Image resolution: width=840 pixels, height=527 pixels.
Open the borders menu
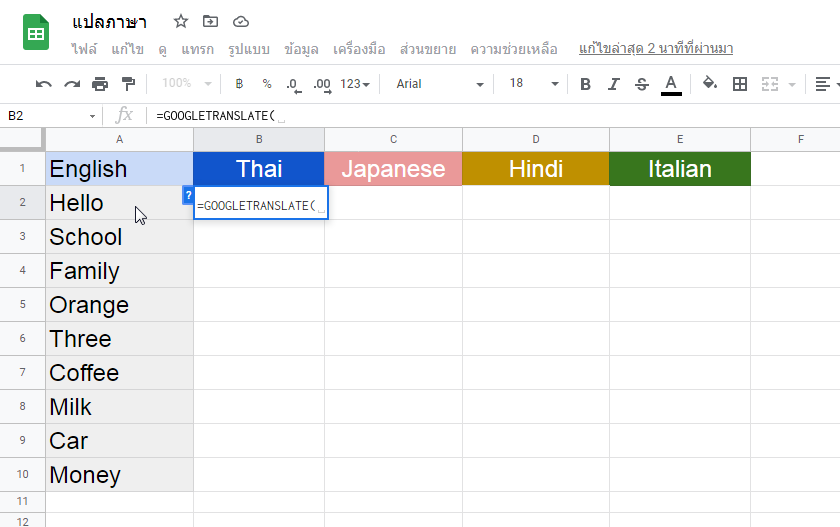pos(740,84)
